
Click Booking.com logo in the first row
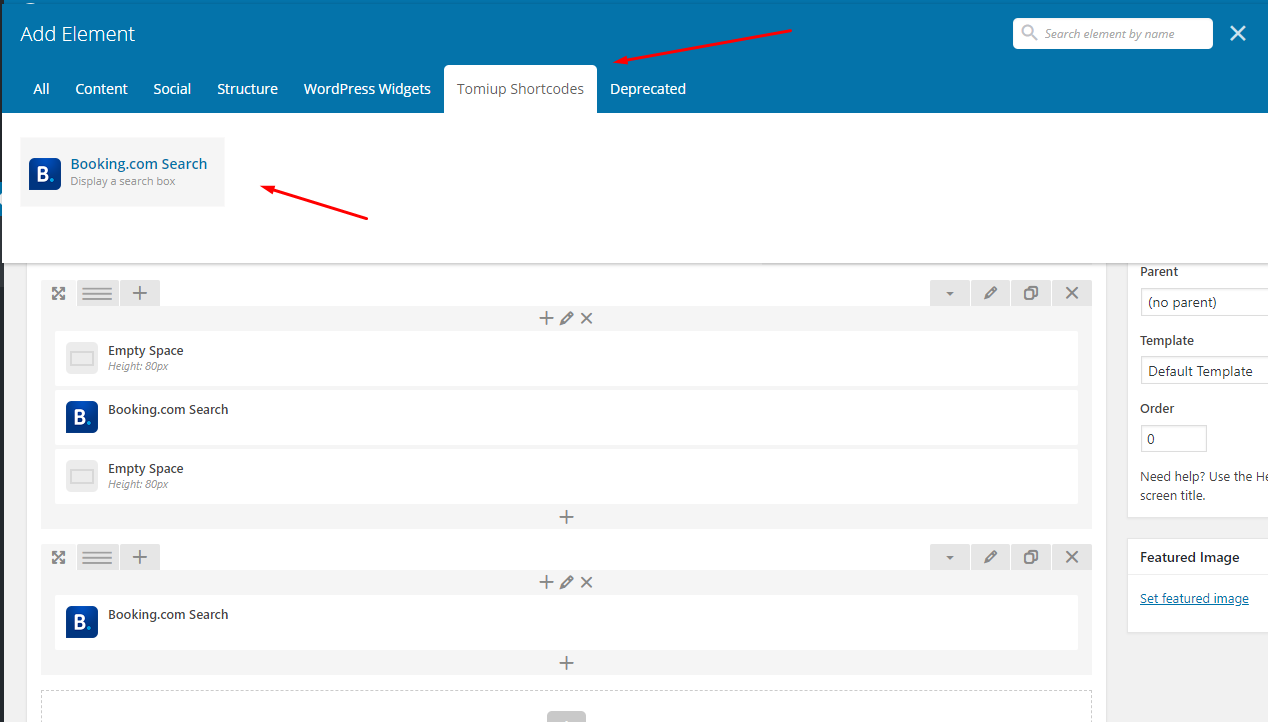[82, 417]
